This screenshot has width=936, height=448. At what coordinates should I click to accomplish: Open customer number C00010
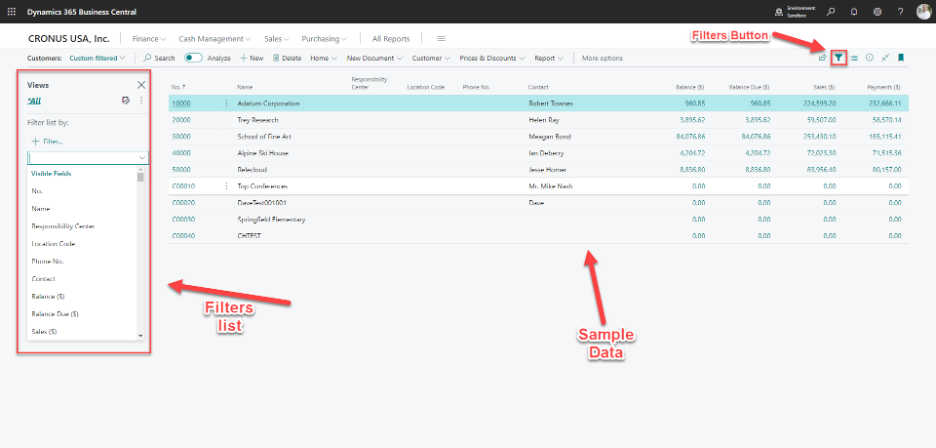[183, 186]
